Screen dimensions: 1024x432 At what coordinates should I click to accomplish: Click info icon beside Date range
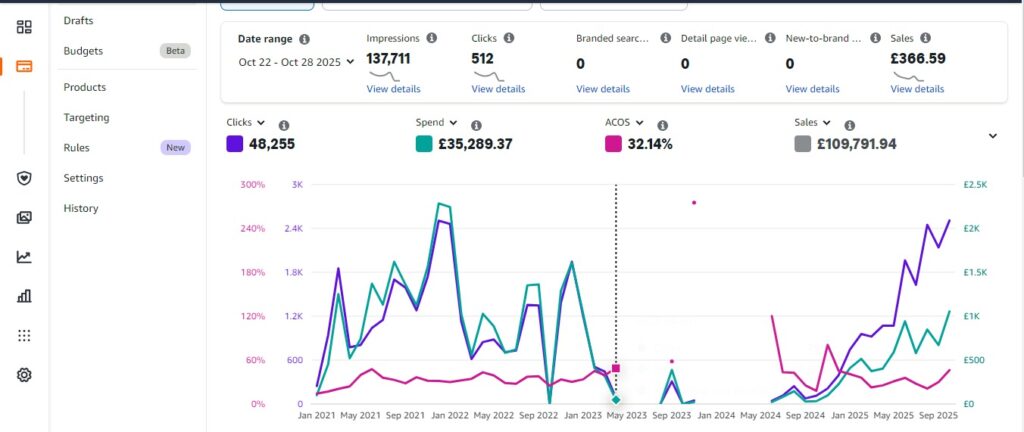point(304,39)
